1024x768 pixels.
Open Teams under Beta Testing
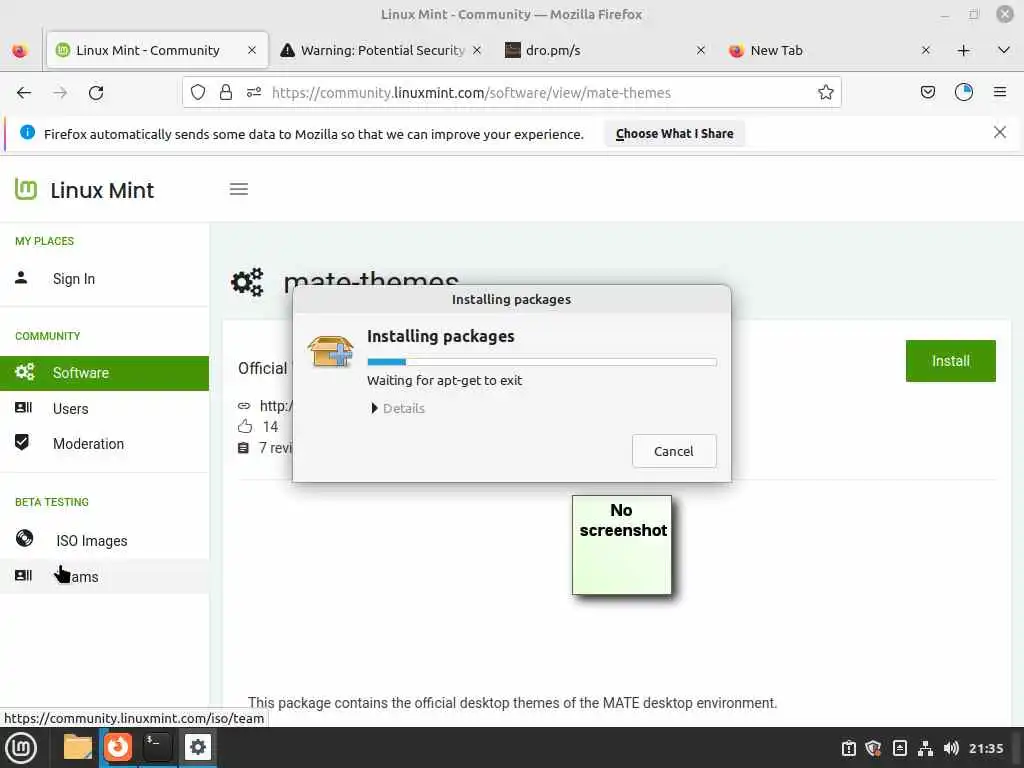click(104, 577)
